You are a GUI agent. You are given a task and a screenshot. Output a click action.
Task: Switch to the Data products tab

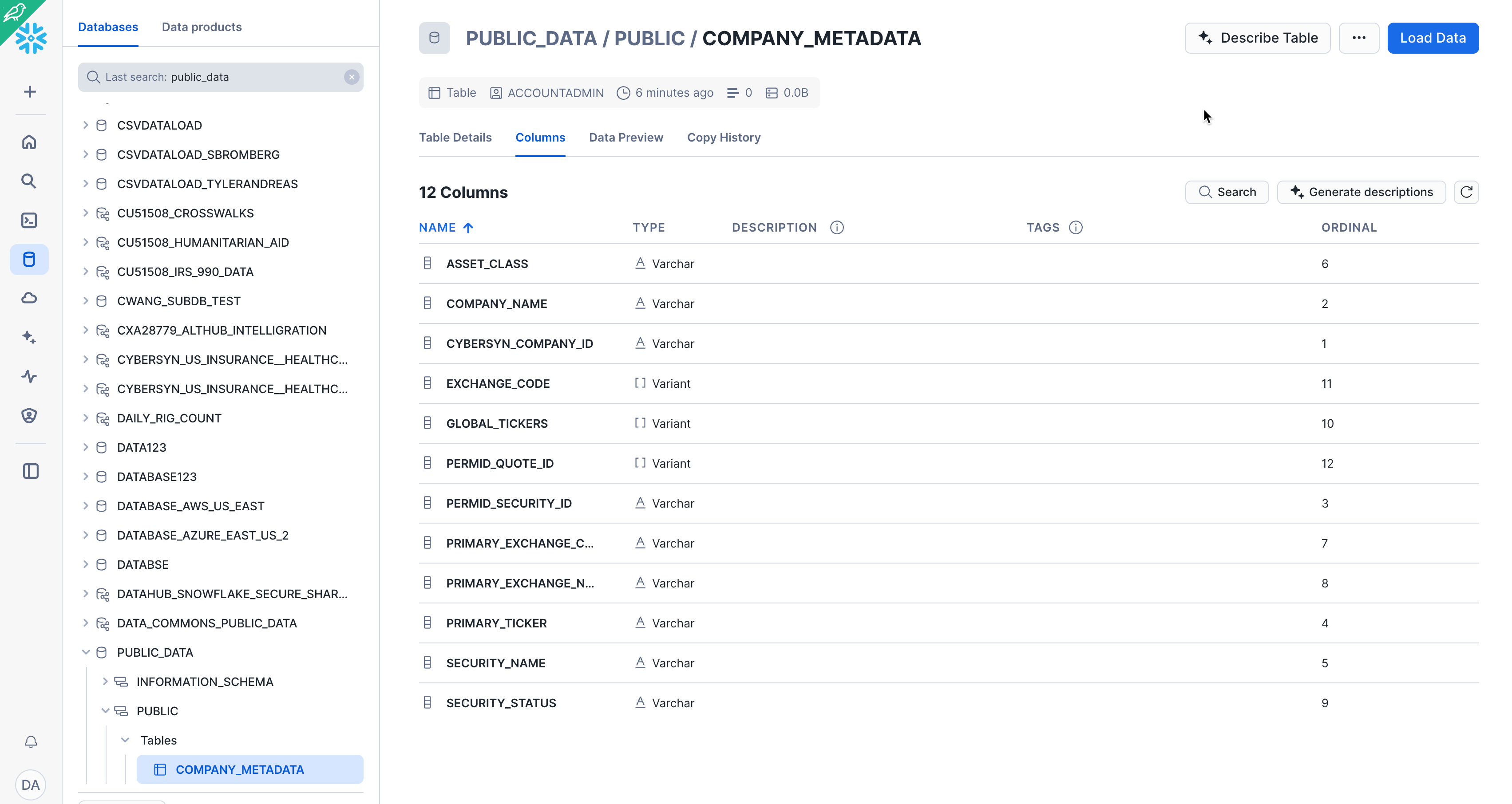[202, 27]
